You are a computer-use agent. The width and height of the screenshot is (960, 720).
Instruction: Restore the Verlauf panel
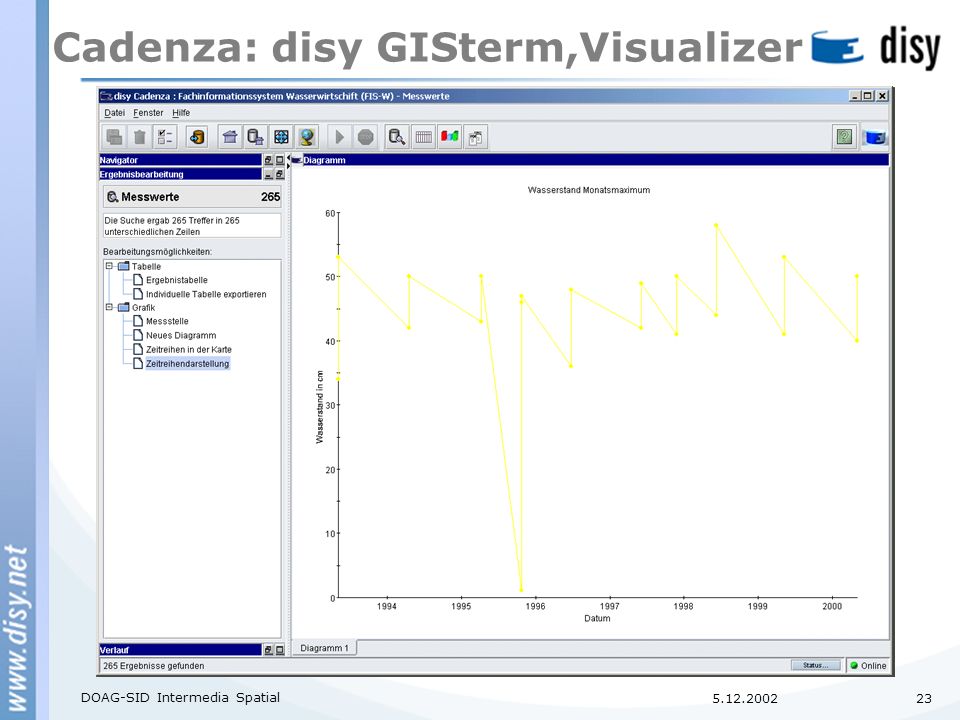pos(268,650)
